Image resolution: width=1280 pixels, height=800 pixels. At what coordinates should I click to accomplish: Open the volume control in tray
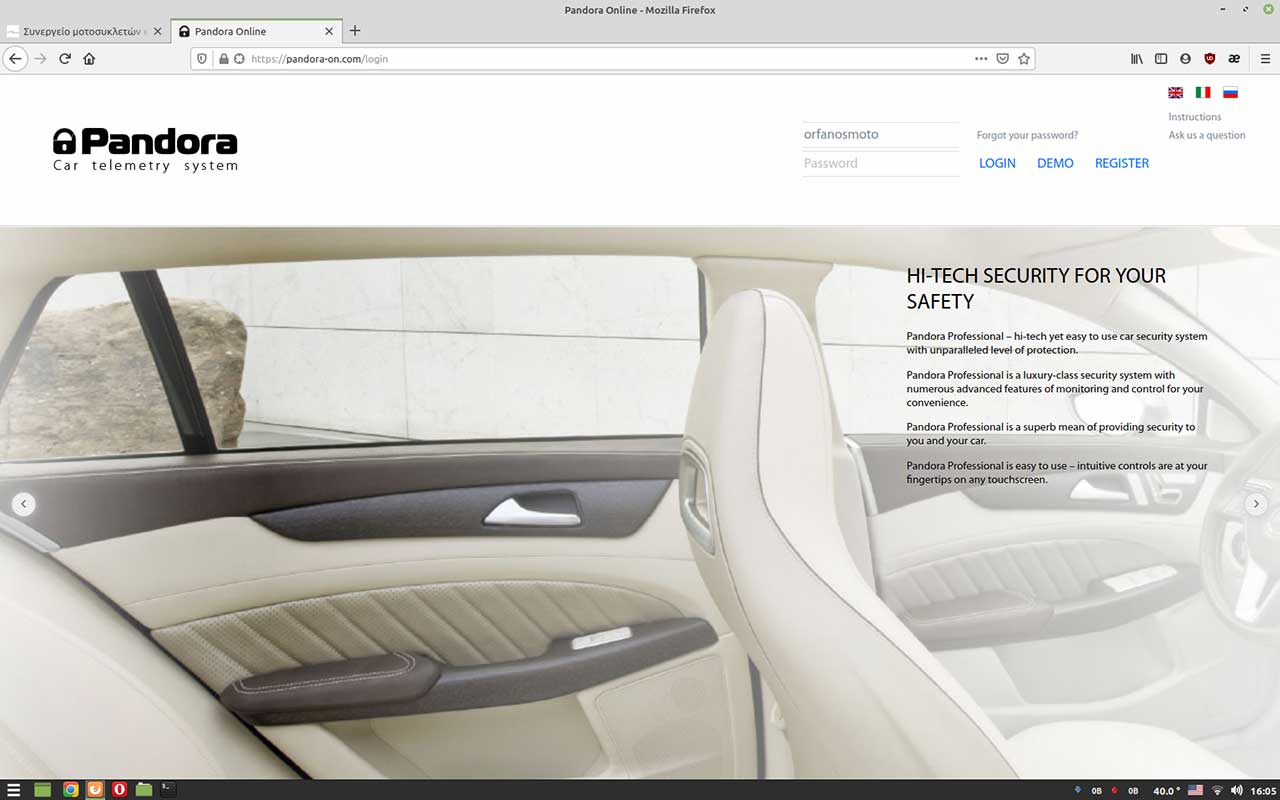coord(1237,790)
